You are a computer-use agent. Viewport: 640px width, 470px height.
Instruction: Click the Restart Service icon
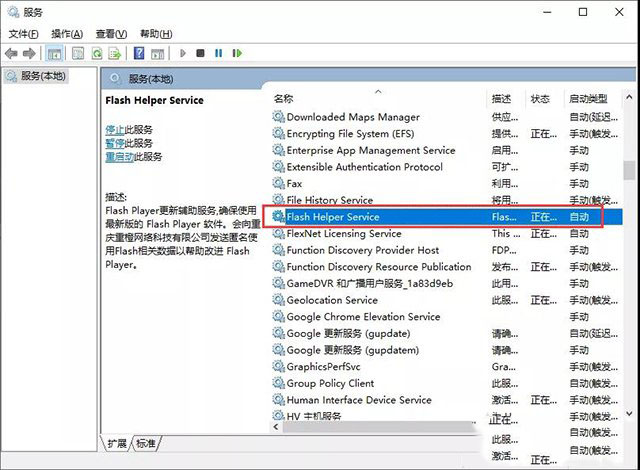click(x=237, y=53)
